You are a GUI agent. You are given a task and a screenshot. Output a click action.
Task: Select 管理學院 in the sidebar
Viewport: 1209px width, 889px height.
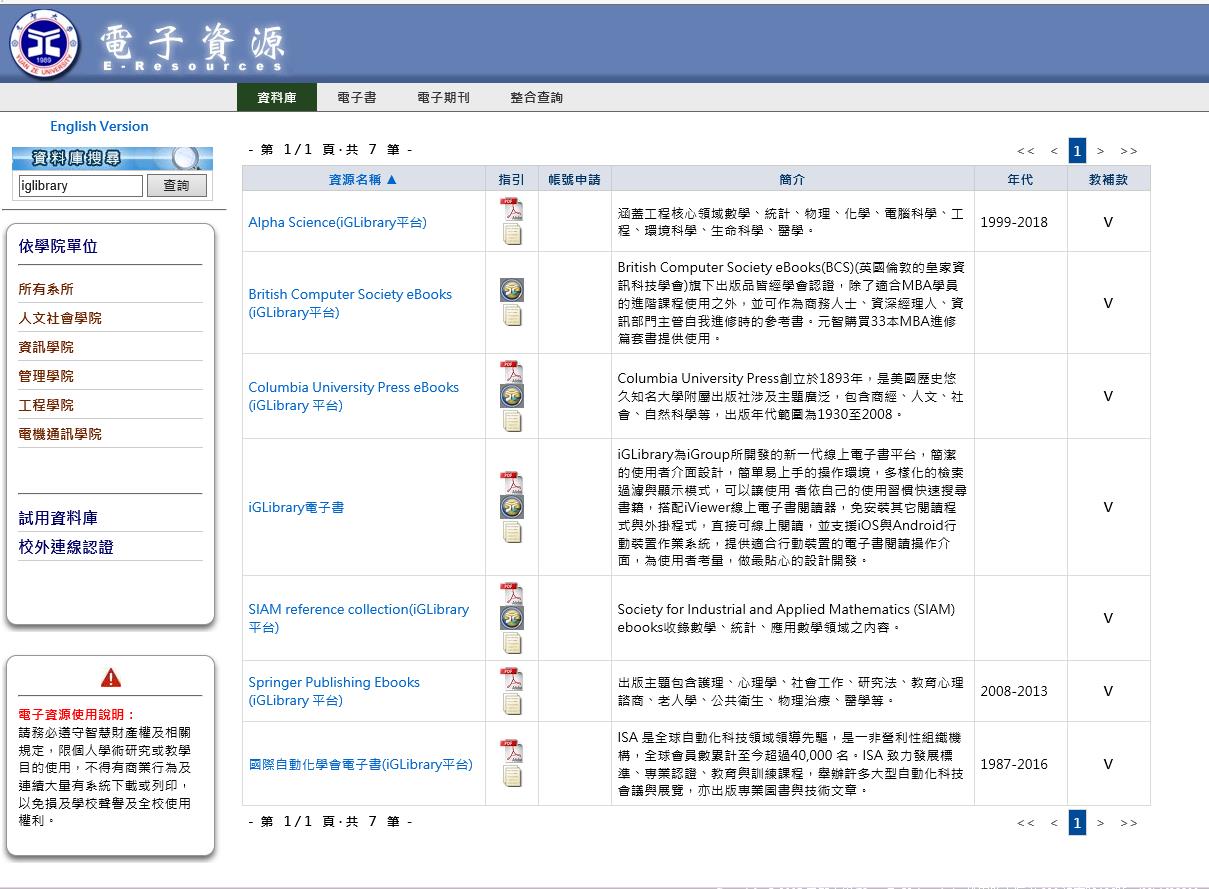(x=46, y=376)
